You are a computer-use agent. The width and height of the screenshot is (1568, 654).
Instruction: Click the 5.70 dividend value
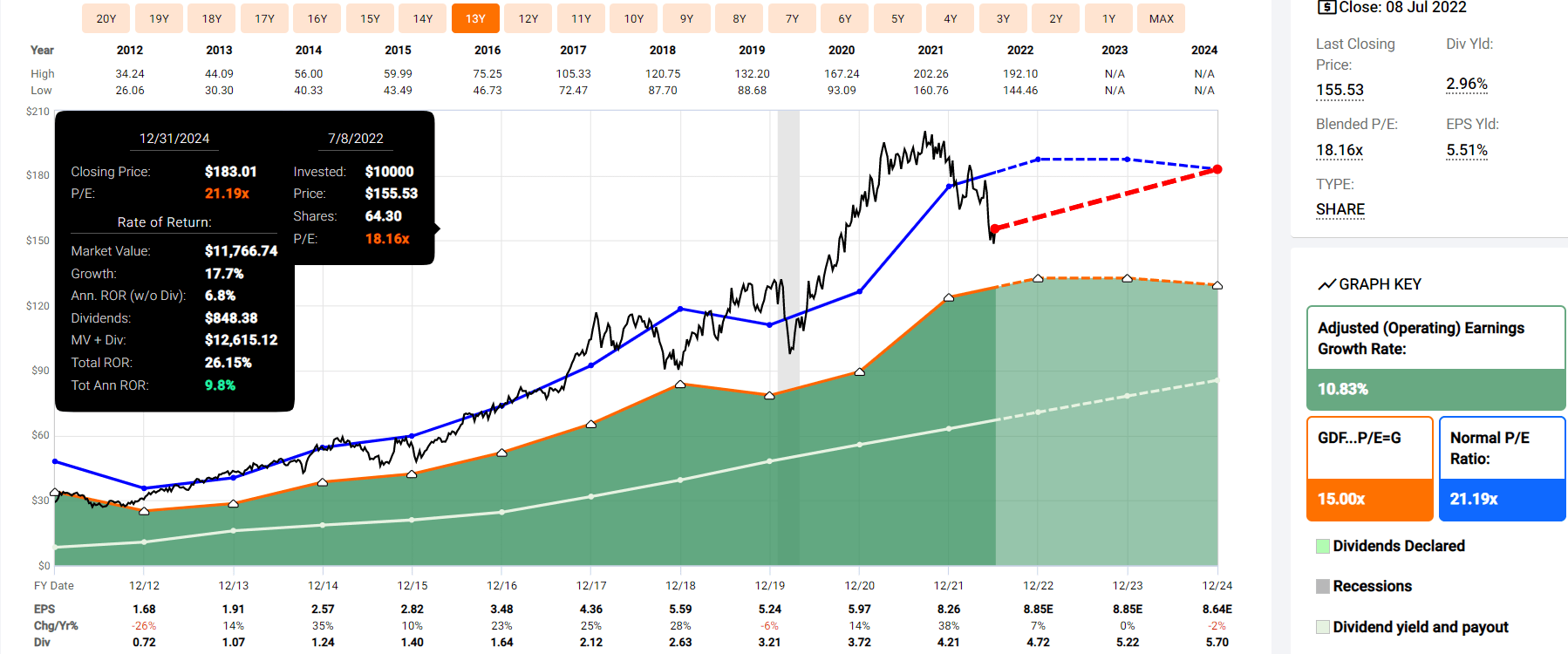(1217, 642)
